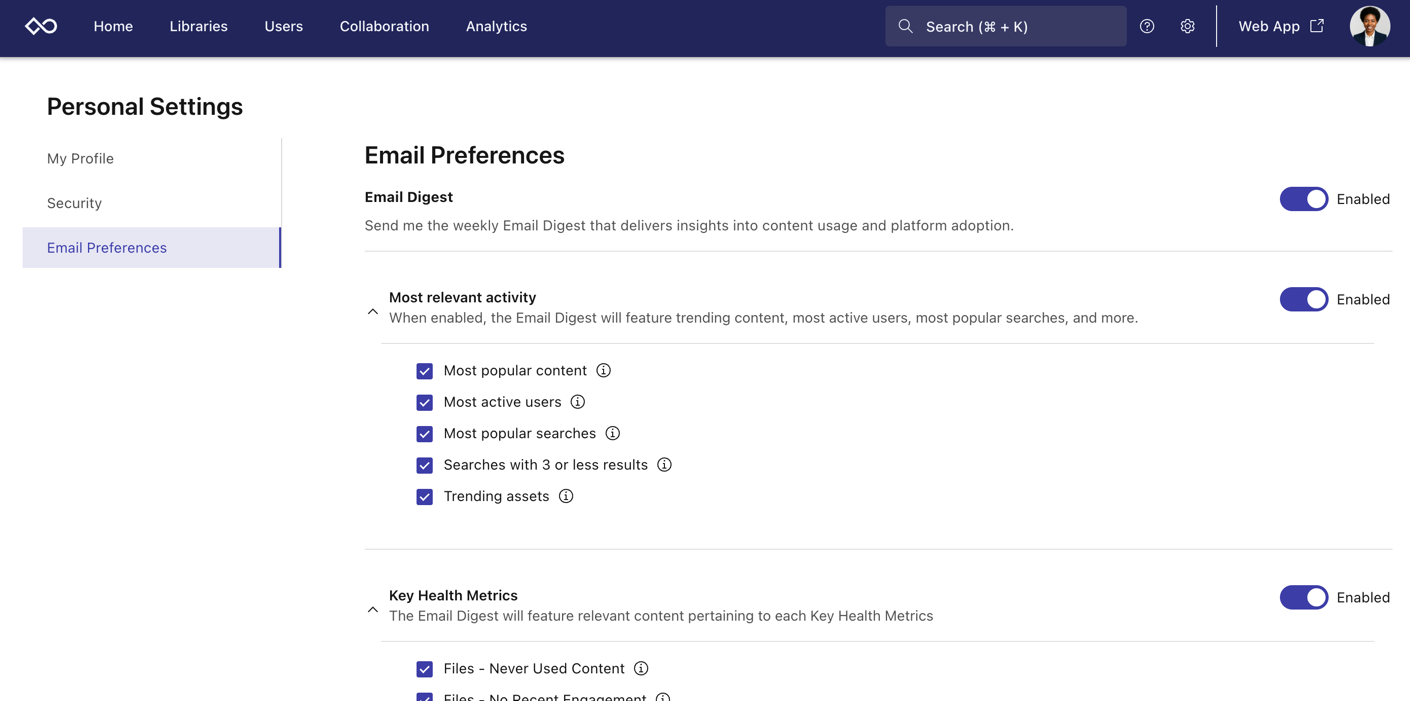This screenshot has height=701, width=1410.
Task: Click the info icon beside Most popular content
Action: coord(603,370)
